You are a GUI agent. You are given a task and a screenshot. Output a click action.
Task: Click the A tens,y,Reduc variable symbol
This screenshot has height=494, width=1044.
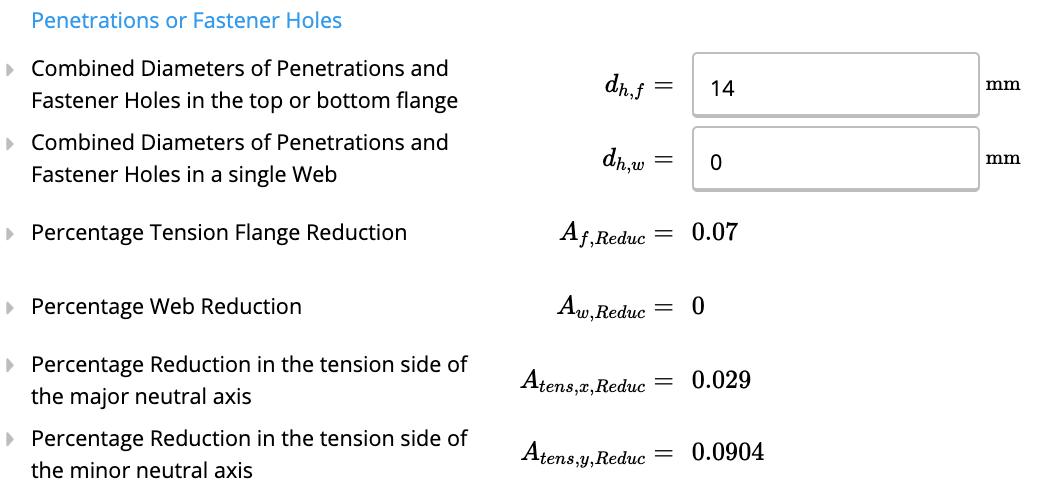583,454
